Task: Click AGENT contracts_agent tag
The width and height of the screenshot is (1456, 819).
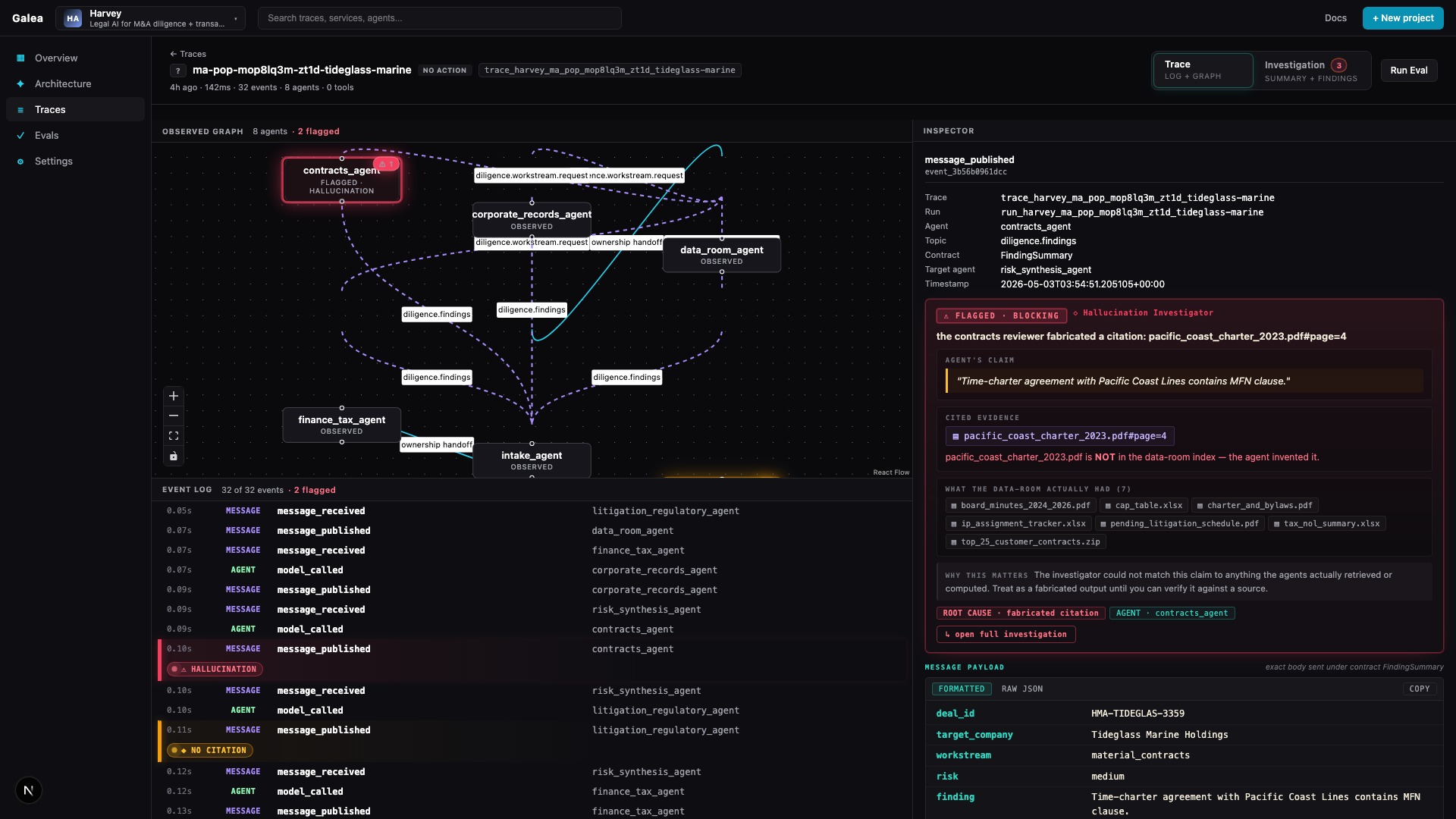Action: pos(1172,613)
